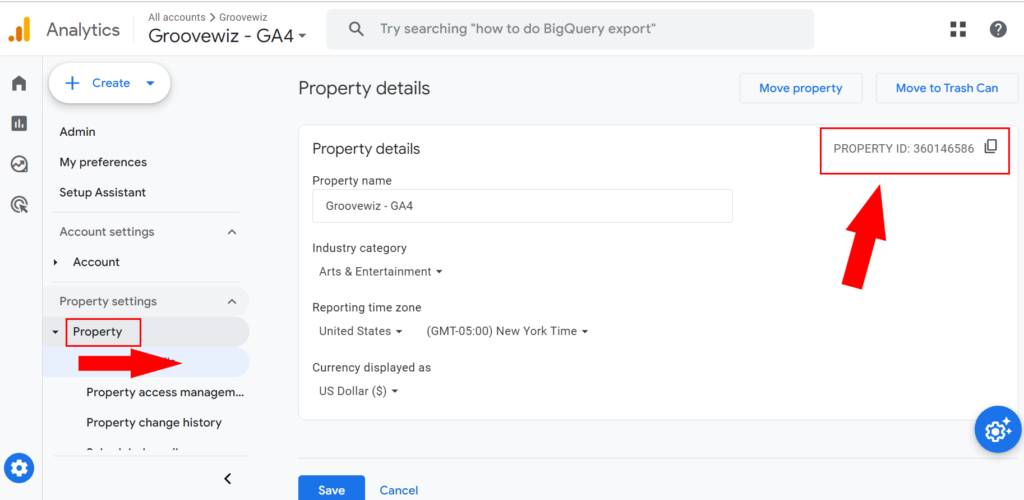Open the Groovewiz - GA4 property selector

pyautogui.click(x=227, y=35)
